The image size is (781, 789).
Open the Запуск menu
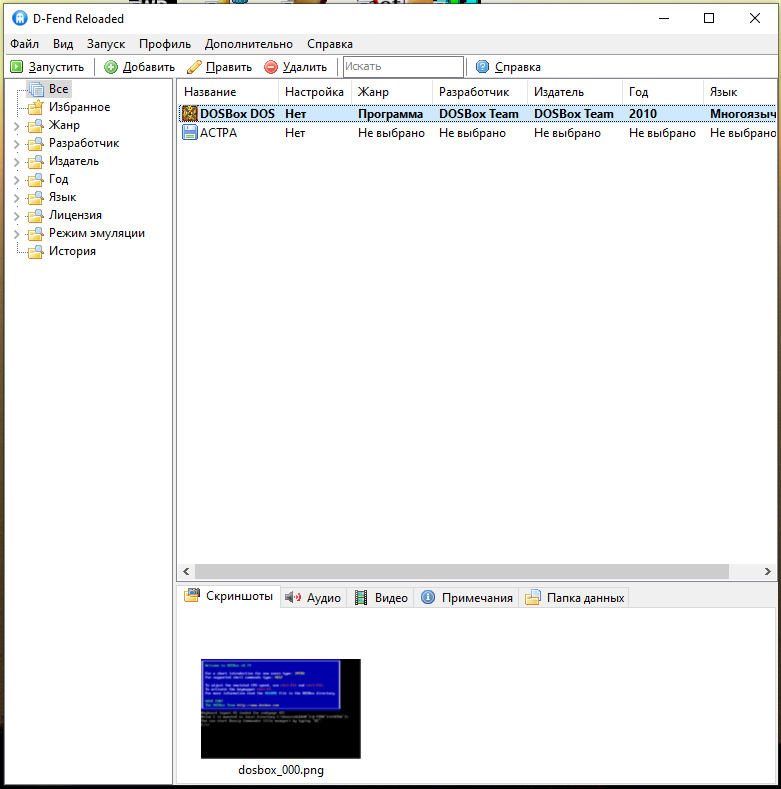point(106,44)
